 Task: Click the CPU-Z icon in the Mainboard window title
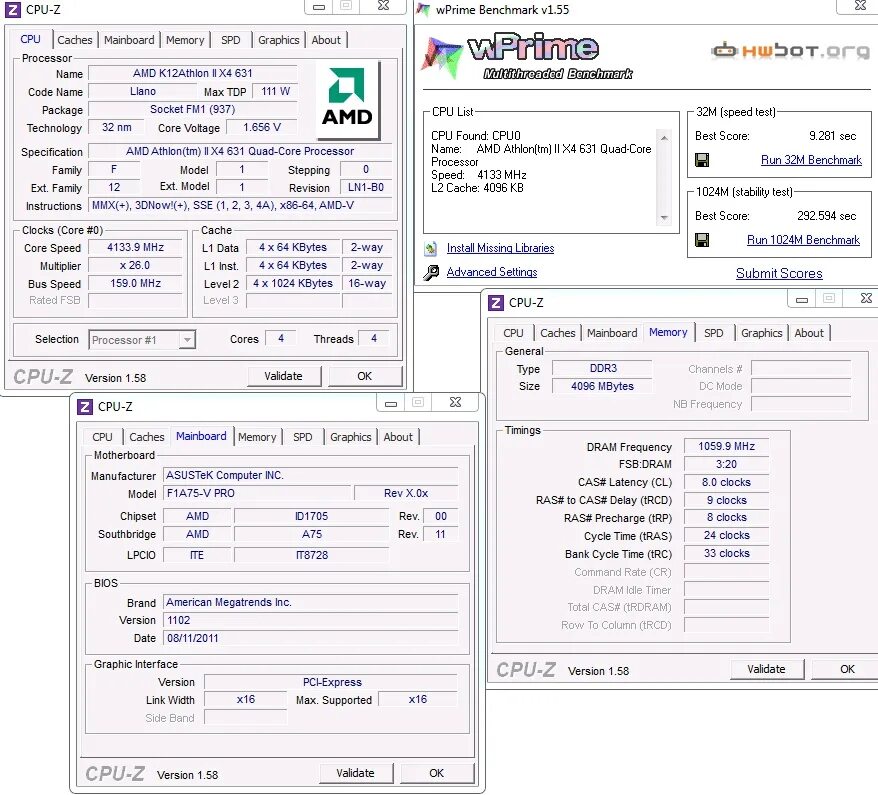tap(85, 406)
